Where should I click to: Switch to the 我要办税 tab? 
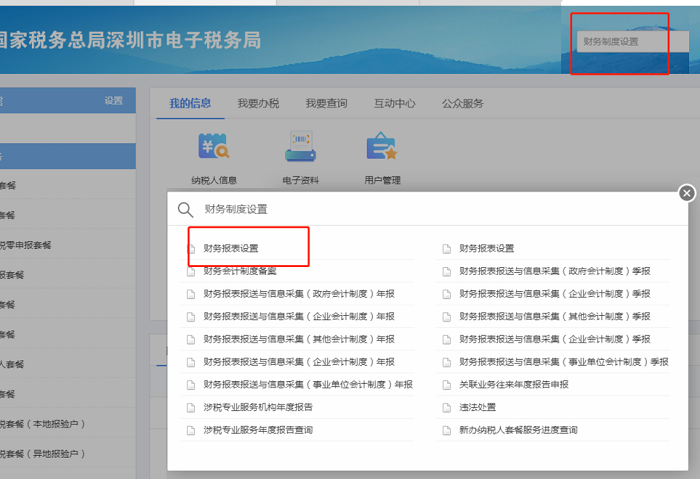coord(258,103)
